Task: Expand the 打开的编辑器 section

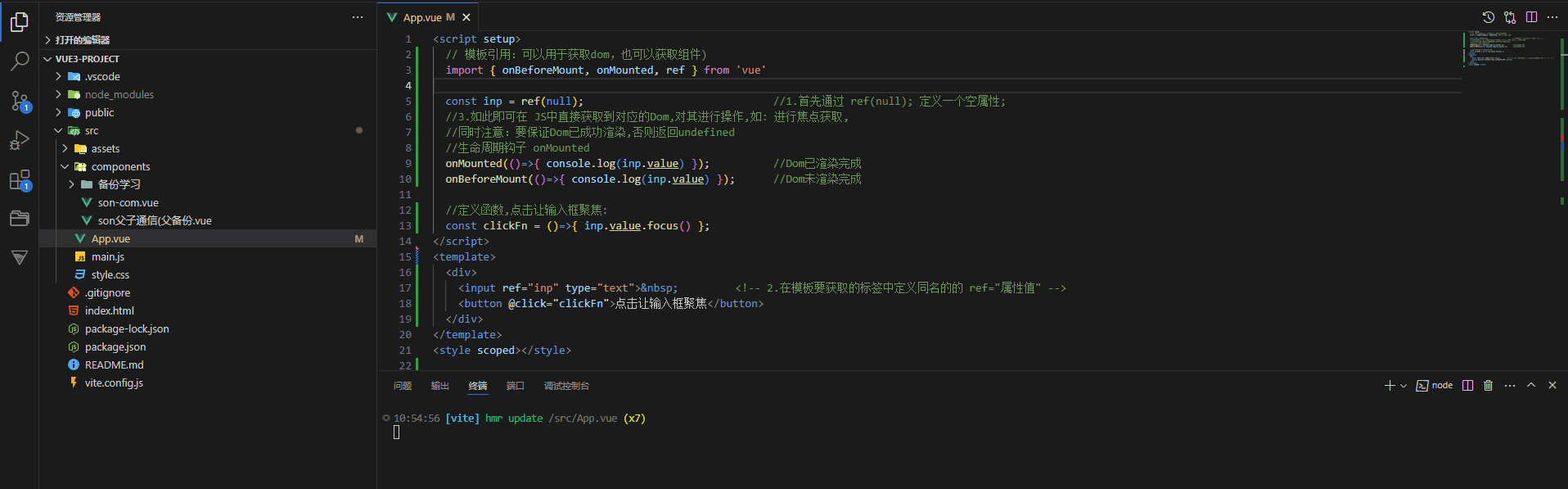Action: pos(208,39)
